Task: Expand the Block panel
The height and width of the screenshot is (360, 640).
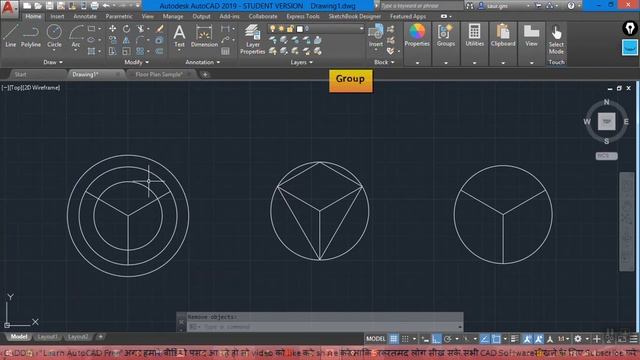Action: click(384, 62)
